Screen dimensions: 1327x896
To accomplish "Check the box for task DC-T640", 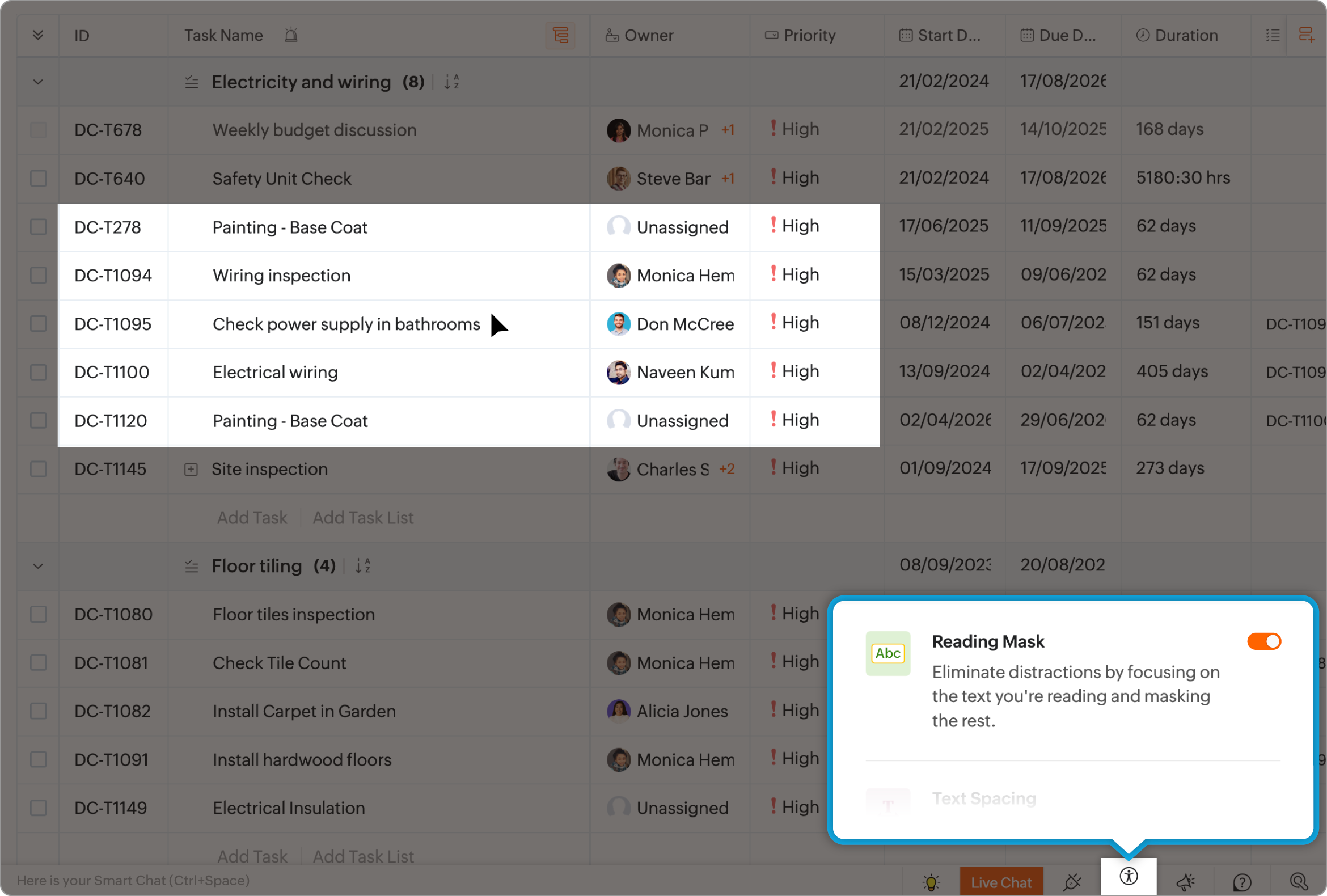I will [38, 179].
